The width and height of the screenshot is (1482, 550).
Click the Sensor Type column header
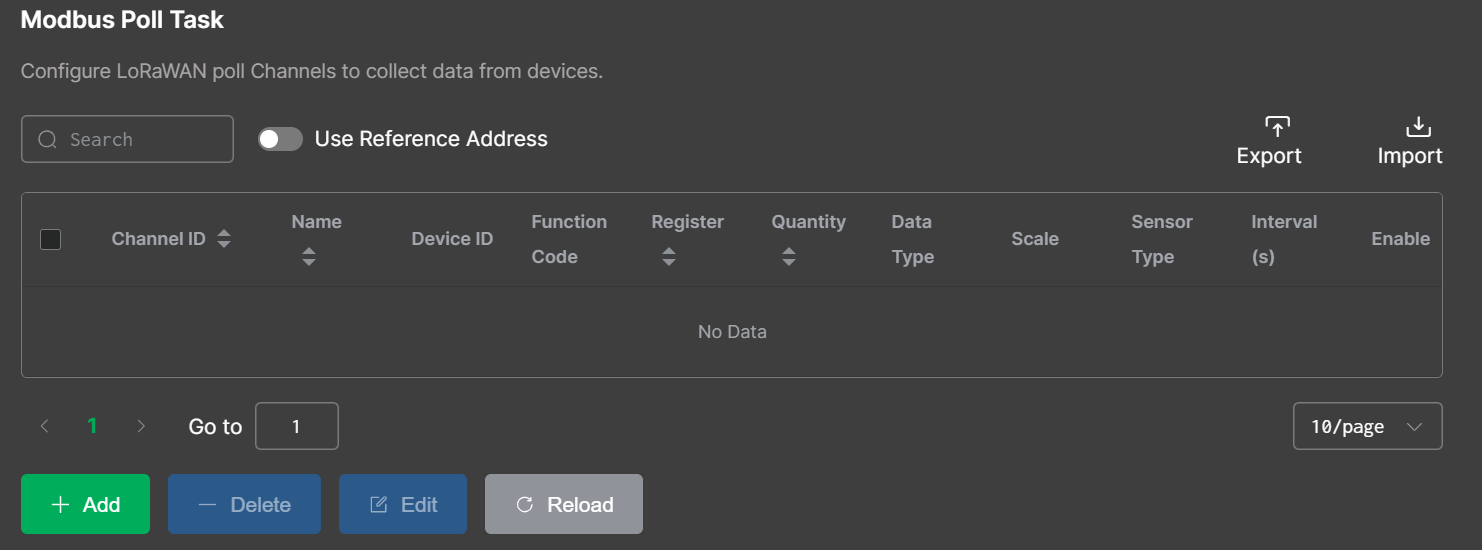[x=1162, y=239]
